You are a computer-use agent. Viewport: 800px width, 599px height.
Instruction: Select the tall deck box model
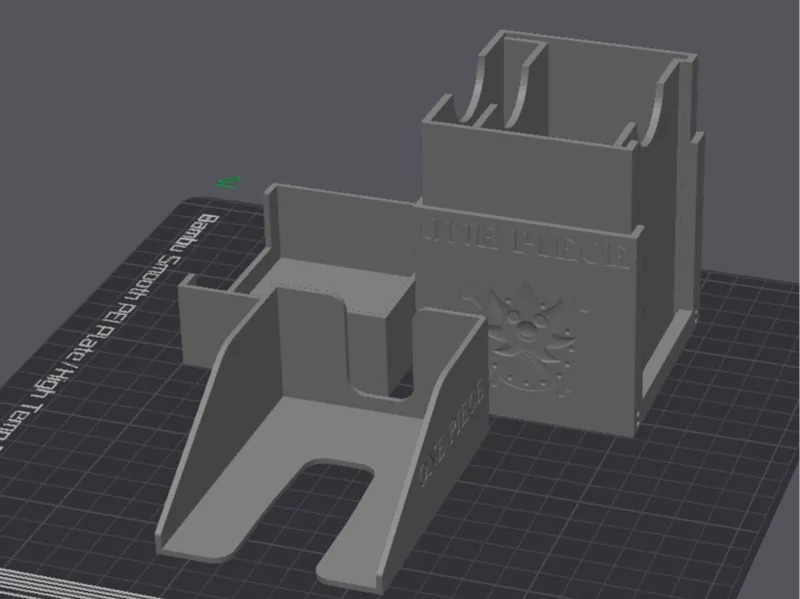[x=559, y=230]
